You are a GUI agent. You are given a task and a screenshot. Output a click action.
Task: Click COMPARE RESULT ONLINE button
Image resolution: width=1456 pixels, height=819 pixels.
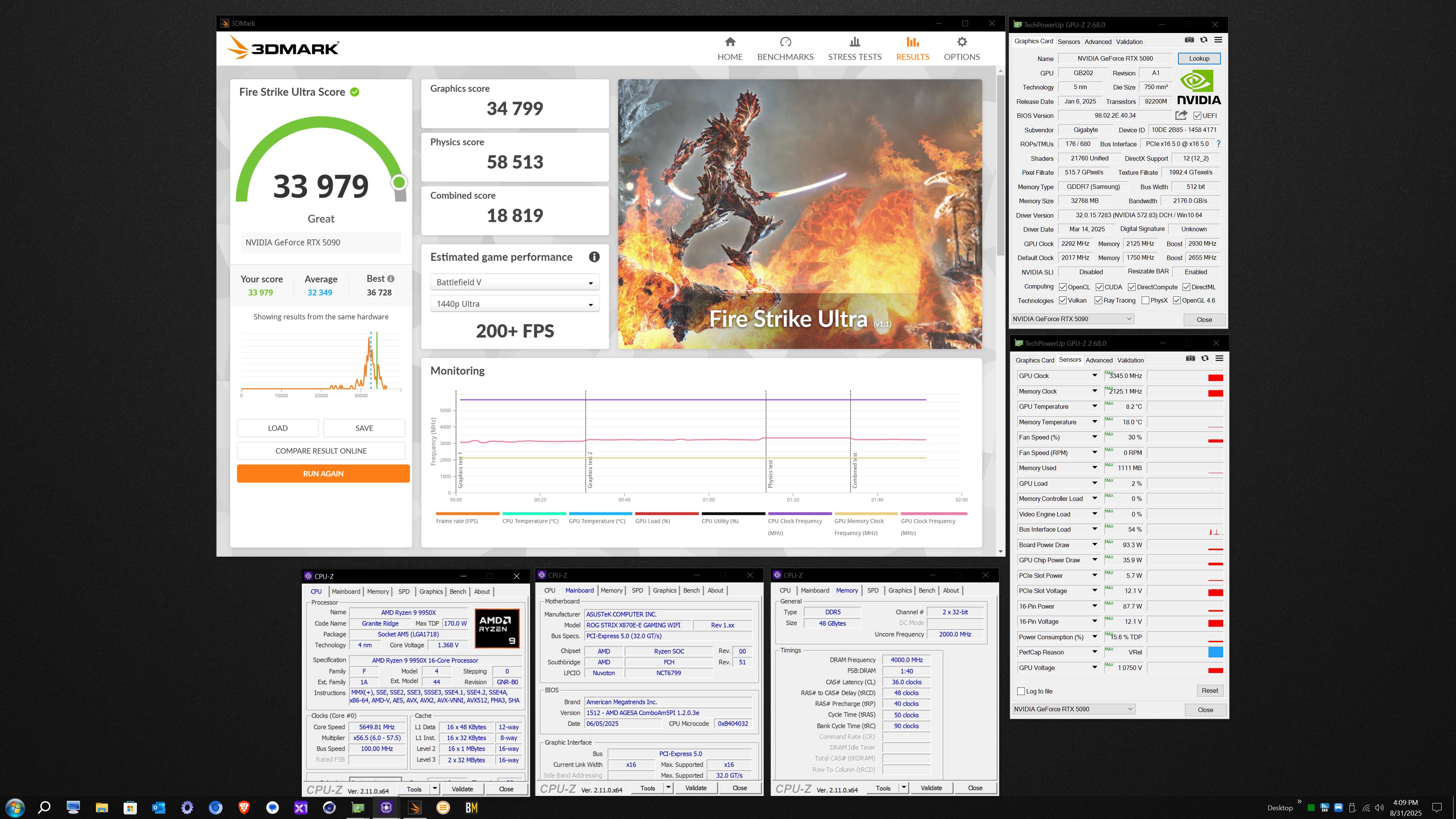click(x=321, y=451)
